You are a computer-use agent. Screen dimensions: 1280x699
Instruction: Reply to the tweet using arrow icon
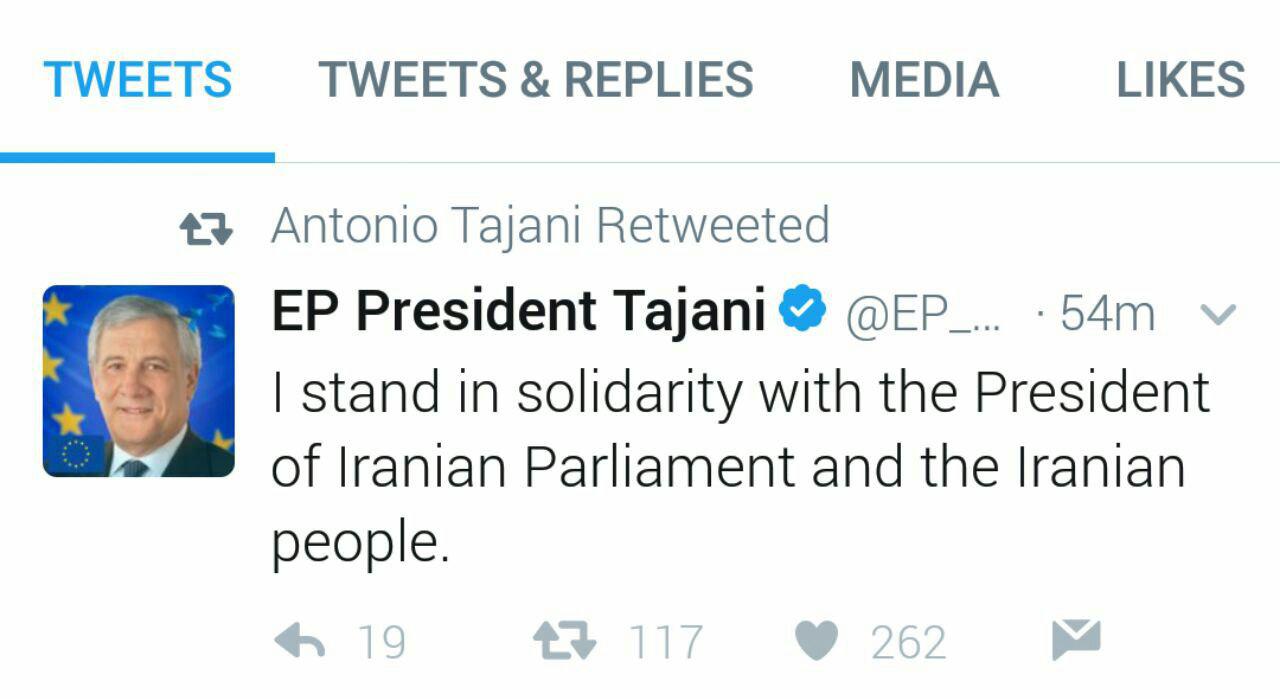299,641
